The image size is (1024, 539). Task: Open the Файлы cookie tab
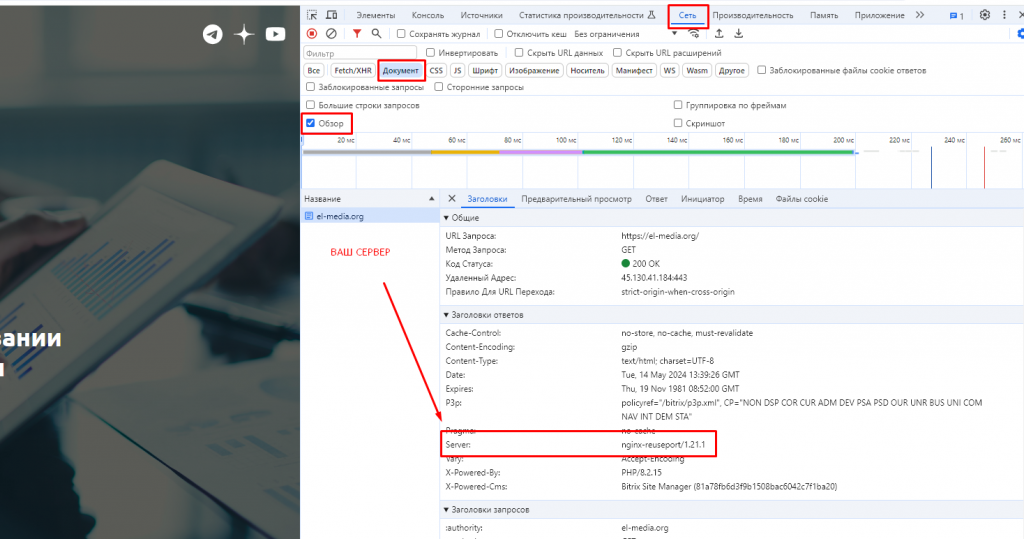tap(801, 199)
